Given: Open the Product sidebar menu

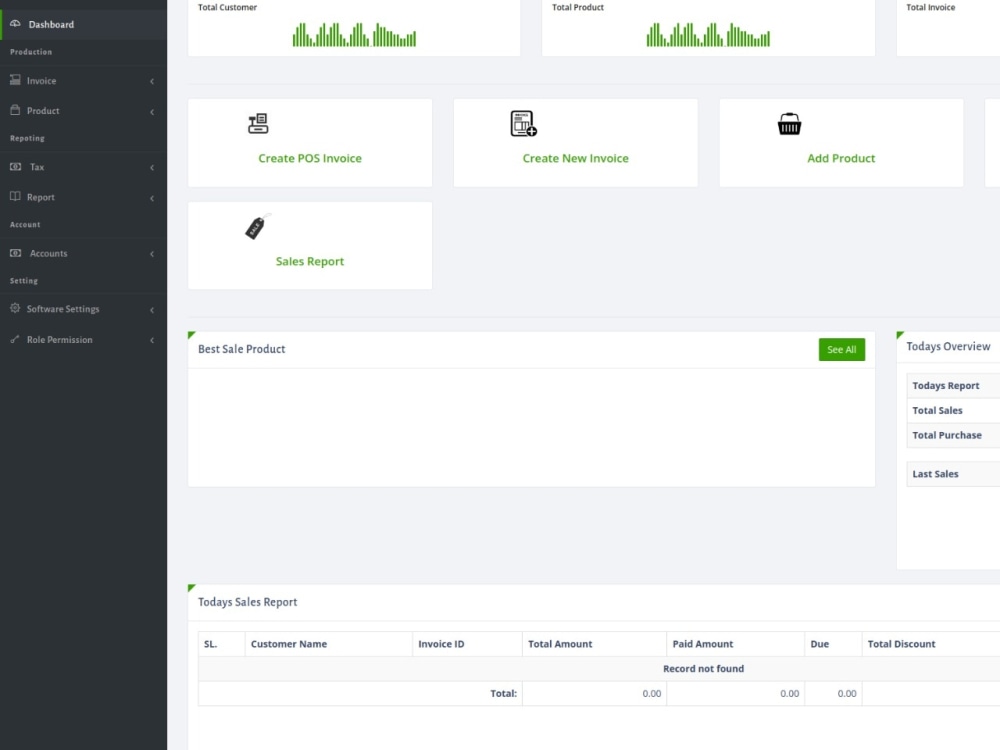Looking at the screenshot, I should (x=84, y=110).
